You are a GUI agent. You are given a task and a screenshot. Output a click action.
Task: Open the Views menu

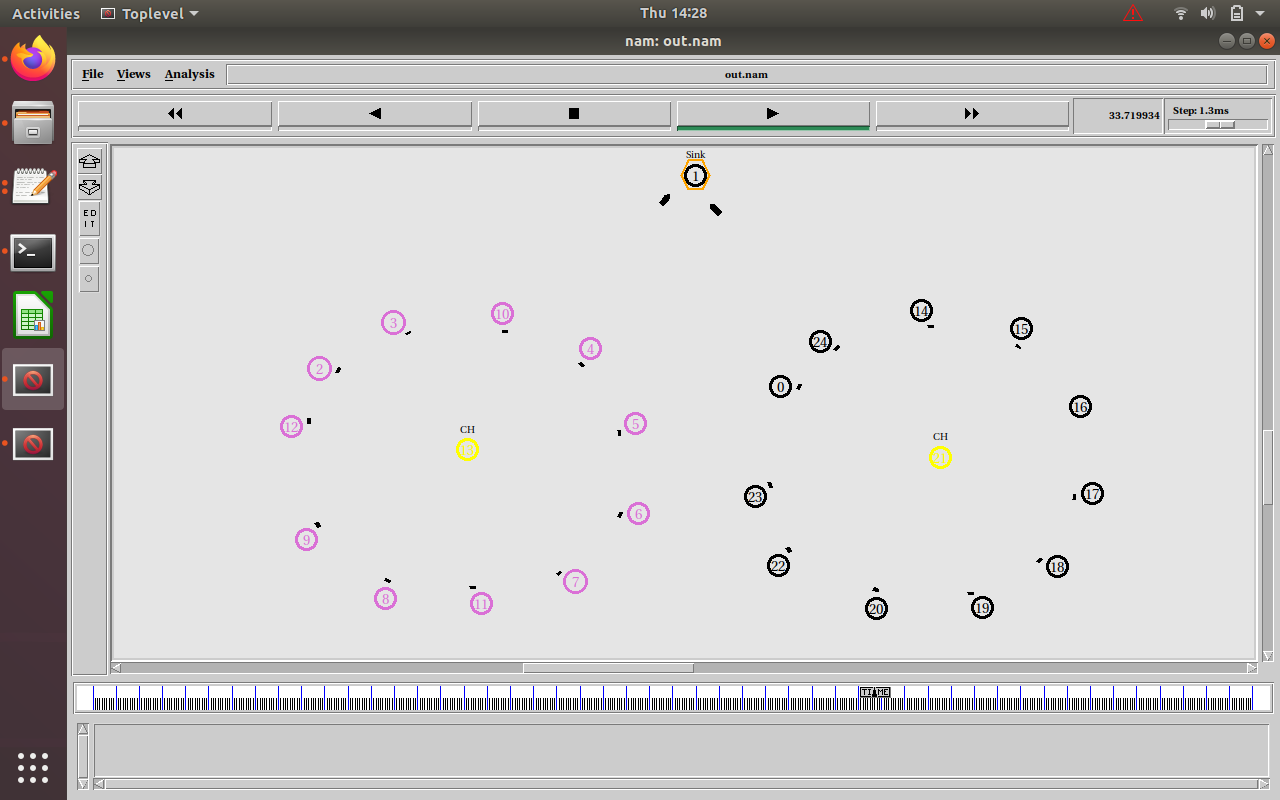(133, 74)
